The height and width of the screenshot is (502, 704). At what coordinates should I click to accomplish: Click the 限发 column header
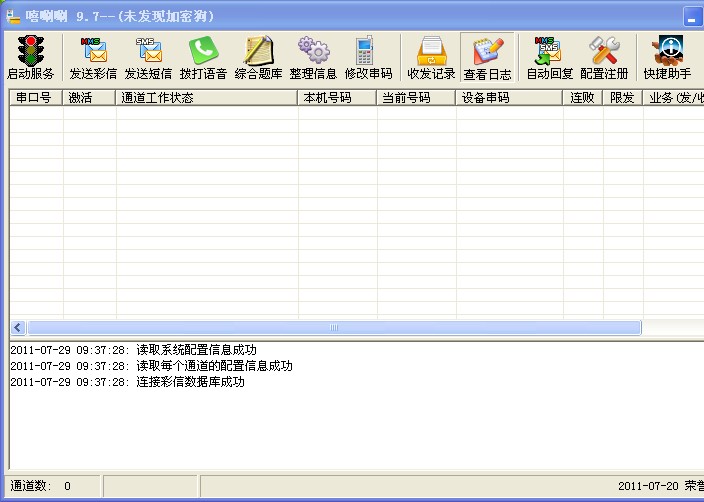(x=622, y=97)
